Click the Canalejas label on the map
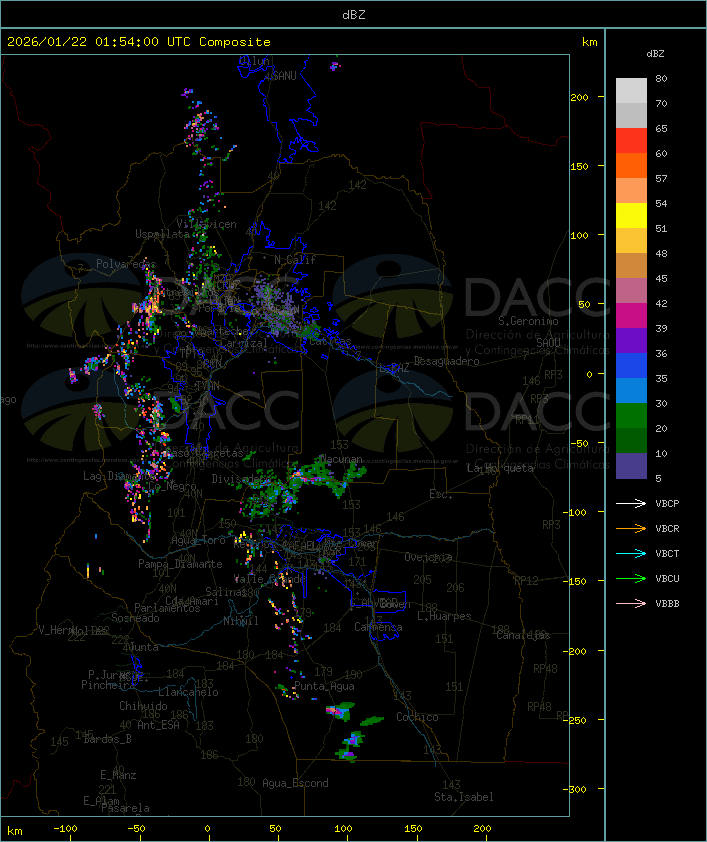The height and width of the screenshot is (842, 707). [x=523, y=635]
